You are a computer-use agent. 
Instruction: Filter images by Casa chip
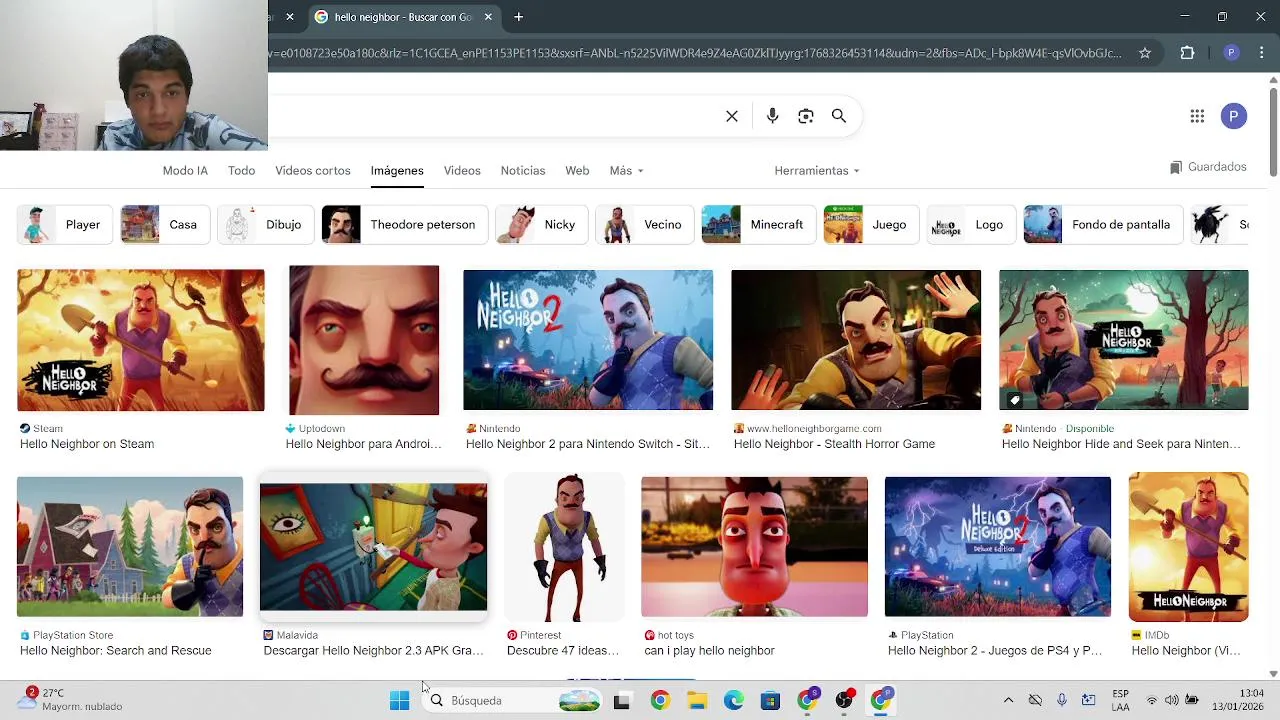click(x=165, y=225)
